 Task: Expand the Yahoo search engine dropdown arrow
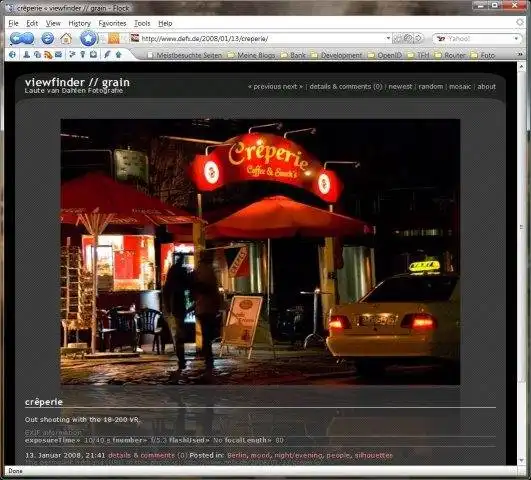[516, 38]
